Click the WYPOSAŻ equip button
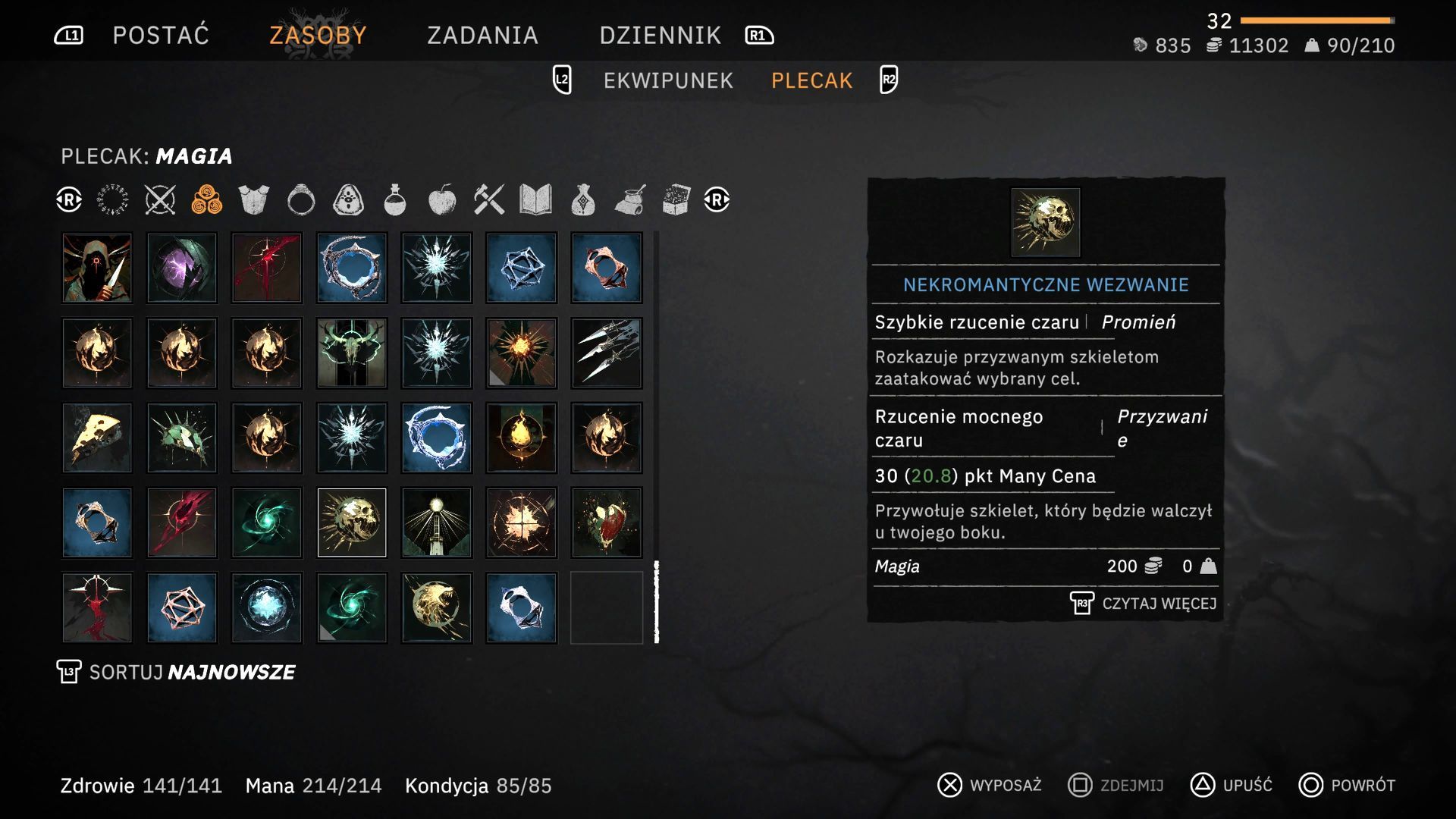This screenshot has height=819, width=1456. coord(990,786)
